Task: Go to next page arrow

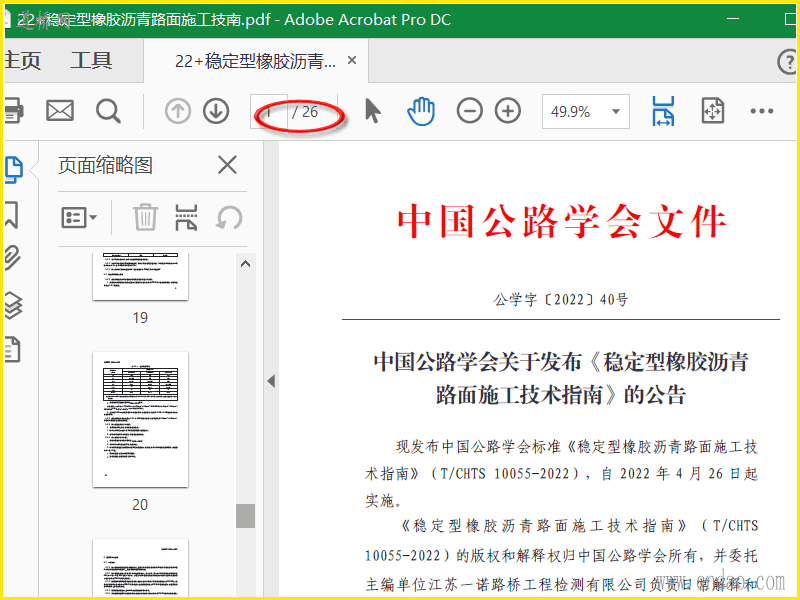Action: [x=216, y=111]
